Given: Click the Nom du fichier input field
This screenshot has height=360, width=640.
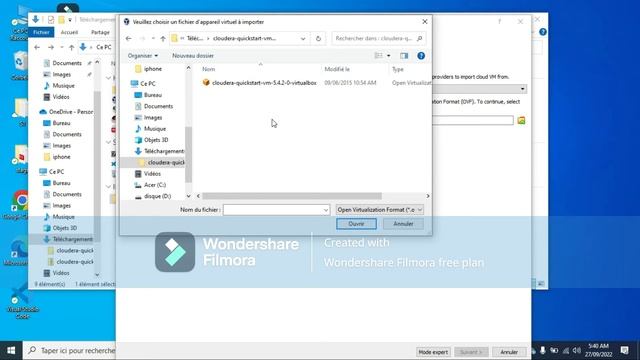Looking at the screenshot, I should click(273, 210).
